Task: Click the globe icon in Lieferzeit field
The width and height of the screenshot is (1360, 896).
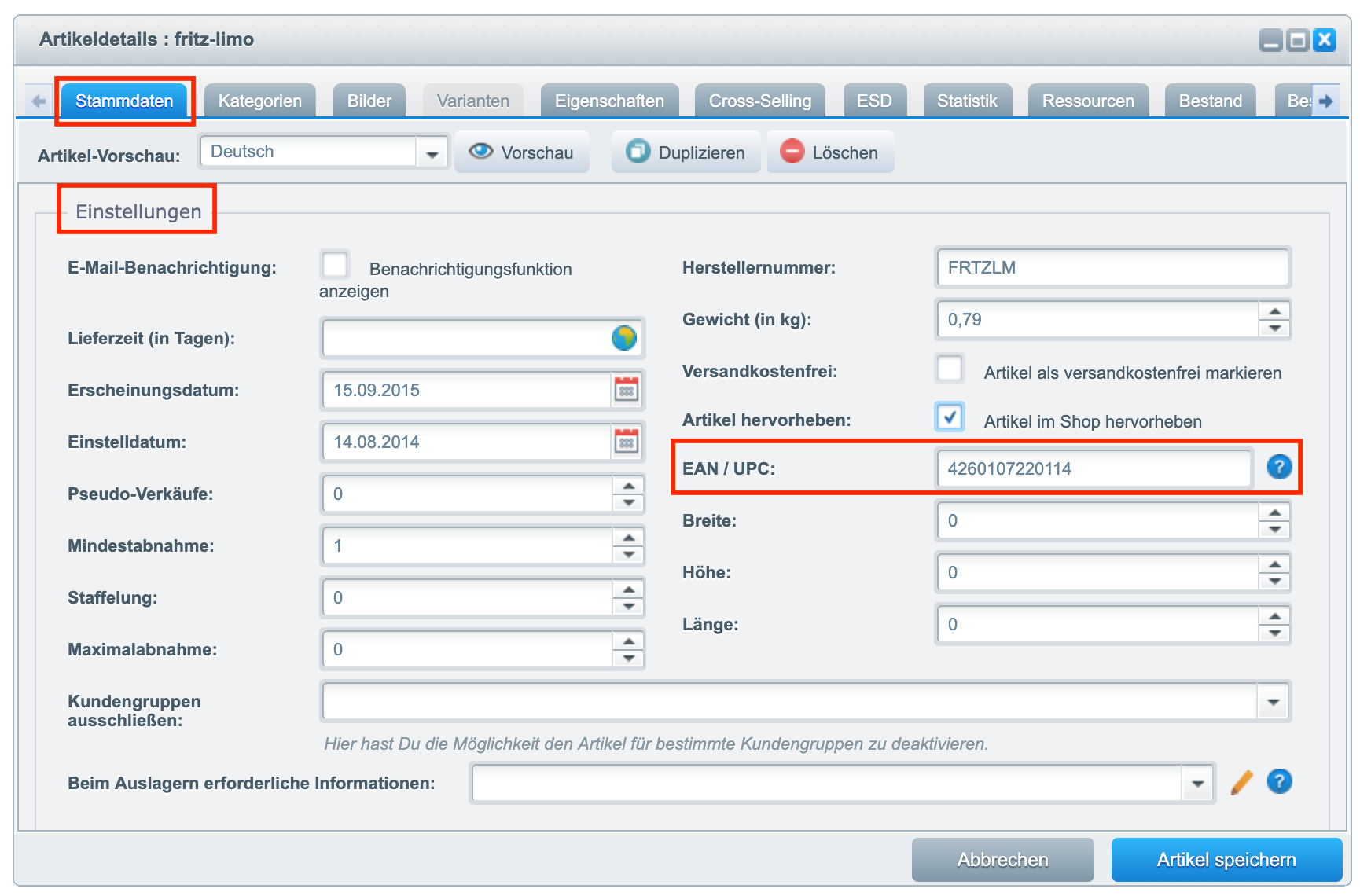Action: (x=623, y=338)
